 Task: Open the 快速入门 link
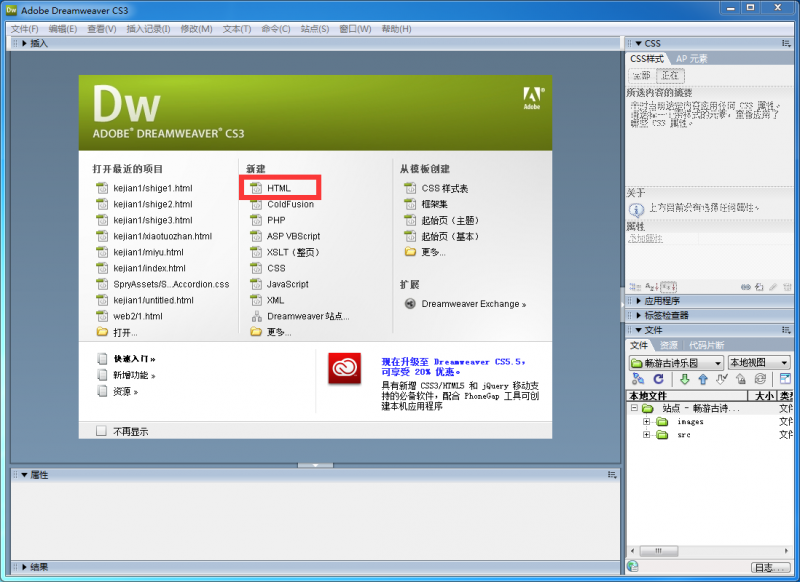134,359
